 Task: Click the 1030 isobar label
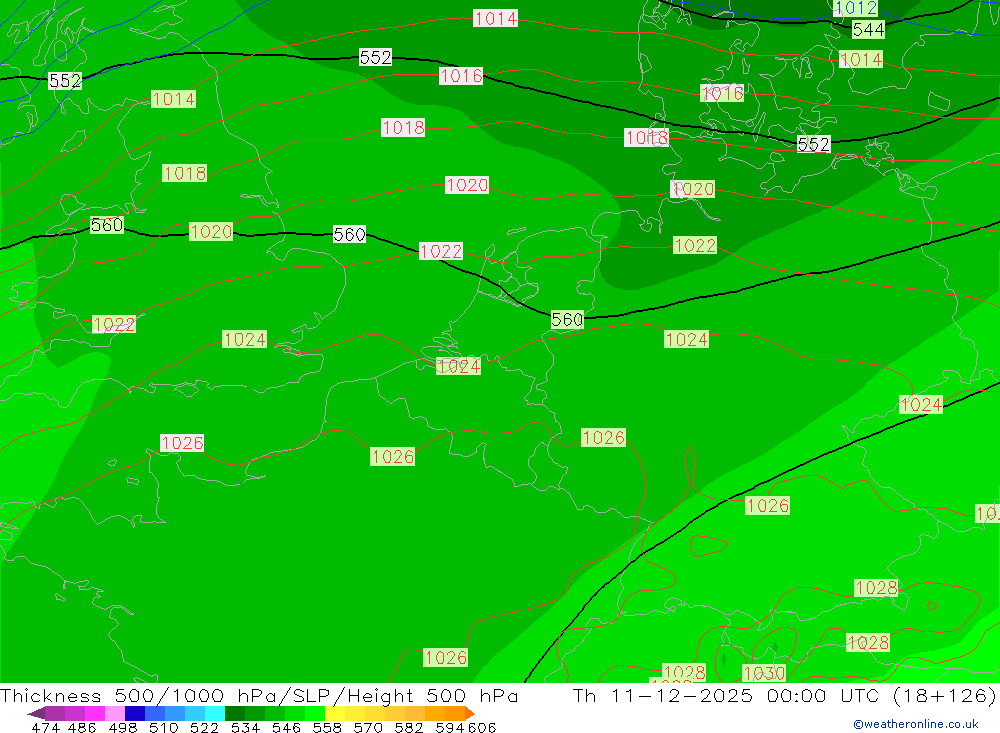click(x=764, y=672)
